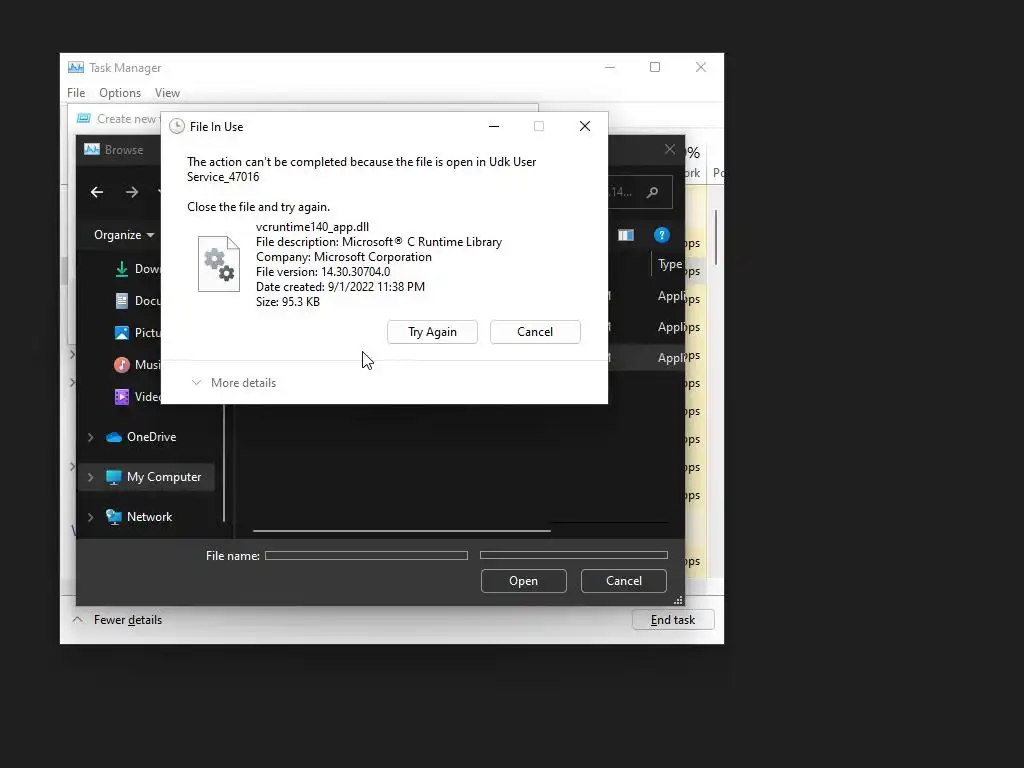The width and height of the screenshot is (1024, 768).
Task: Expand the OneDrive tree node
Action: click(x=90, y=437)
